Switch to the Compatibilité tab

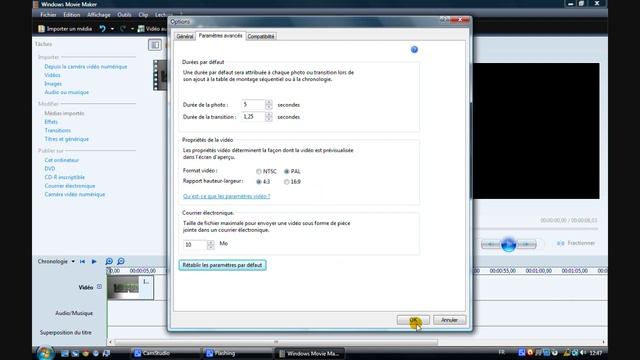261,36
